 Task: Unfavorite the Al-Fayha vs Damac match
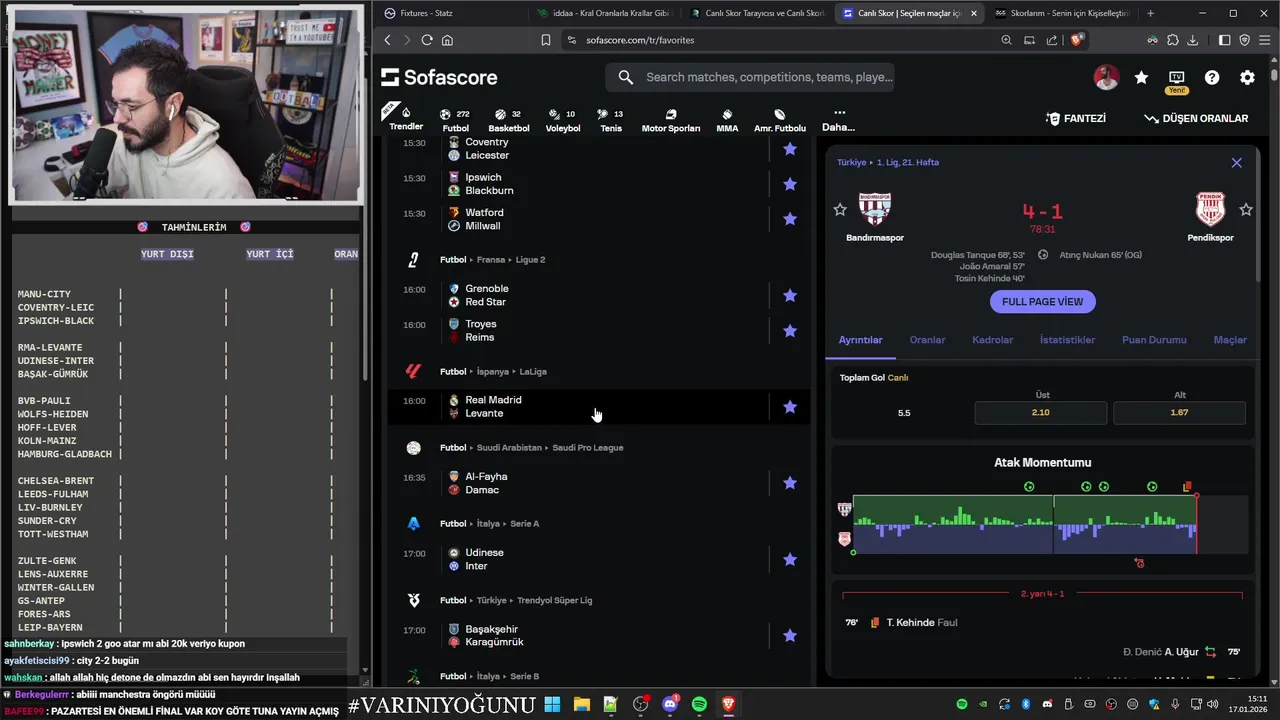coord(790,483)
